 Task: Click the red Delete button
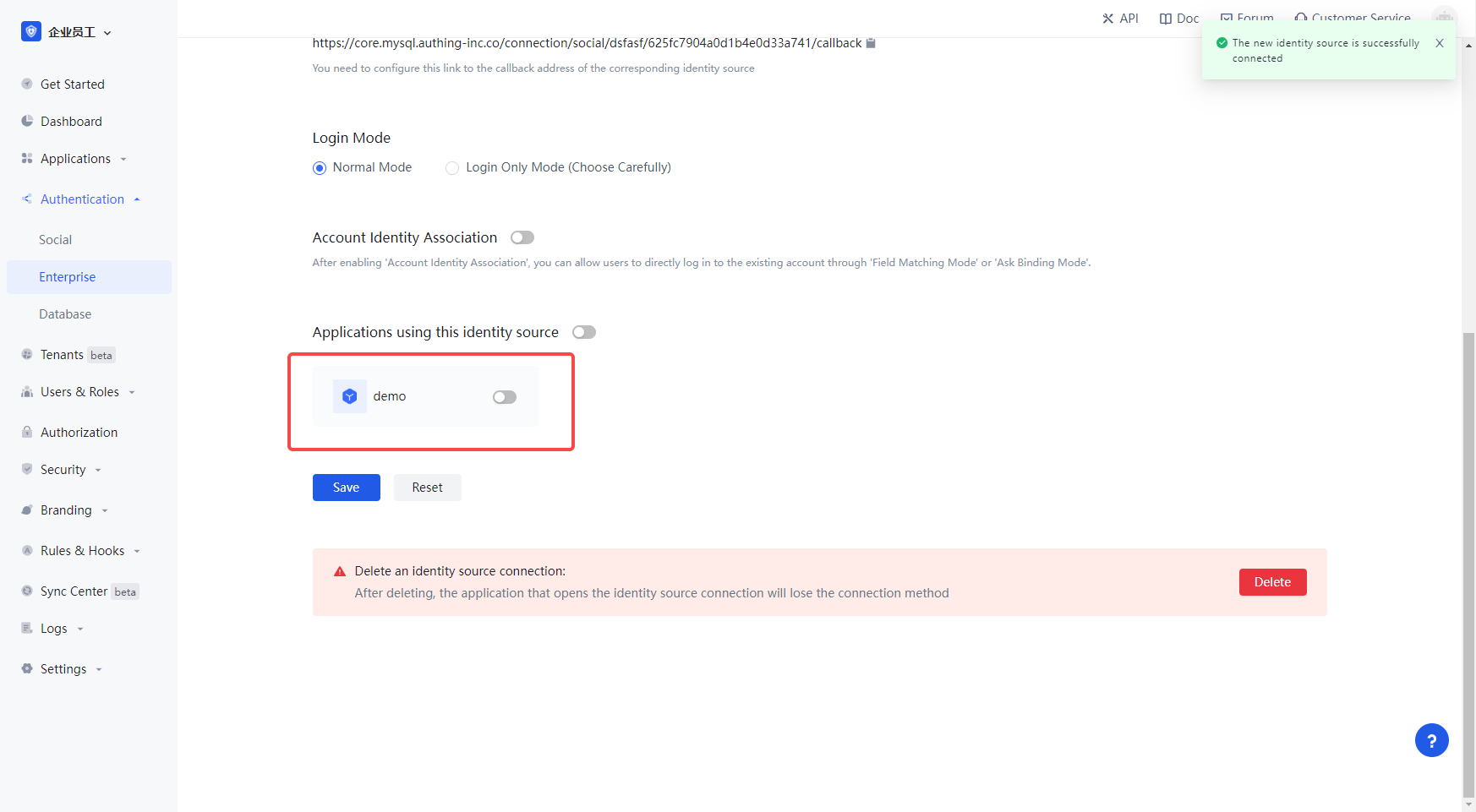pos(1272,582)
